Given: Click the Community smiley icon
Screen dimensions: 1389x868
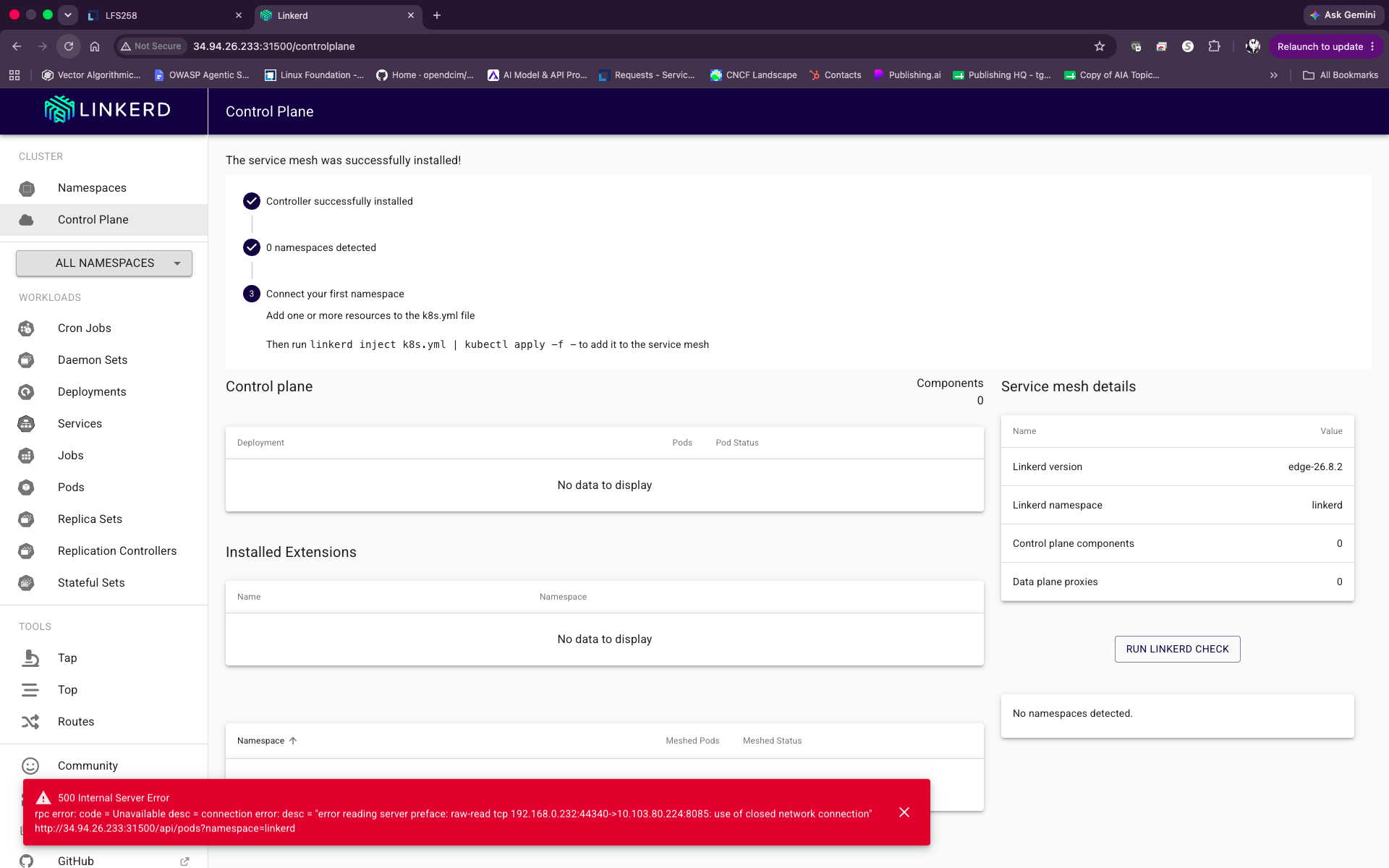Looking at the screenshot, I should pos(30,766).
